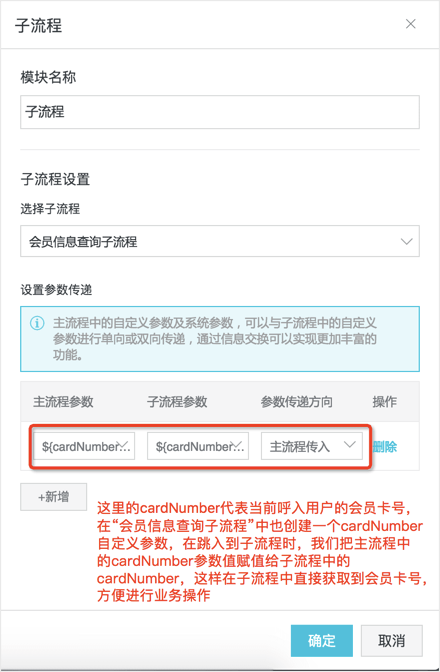The width and height of the screenshot is (440, 672).
Task: Click the 参数传递方向 column header
Action: point(296,402)
